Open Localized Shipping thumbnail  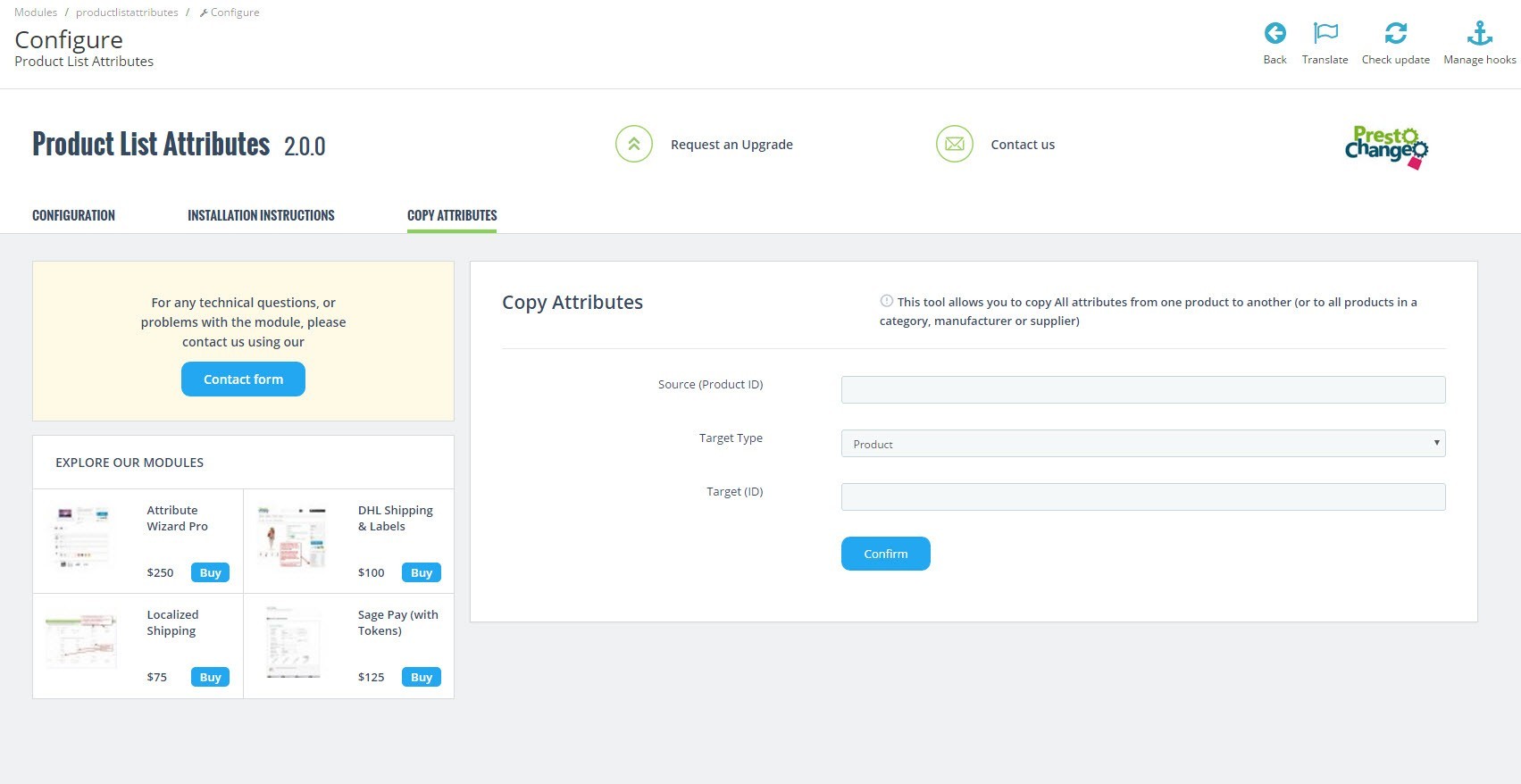(x=80, y=640)
